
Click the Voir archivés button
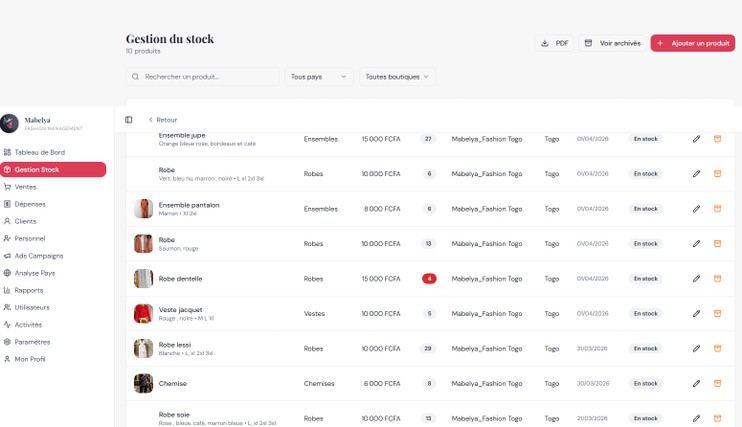pyautogui.click(x=612, y=43)
